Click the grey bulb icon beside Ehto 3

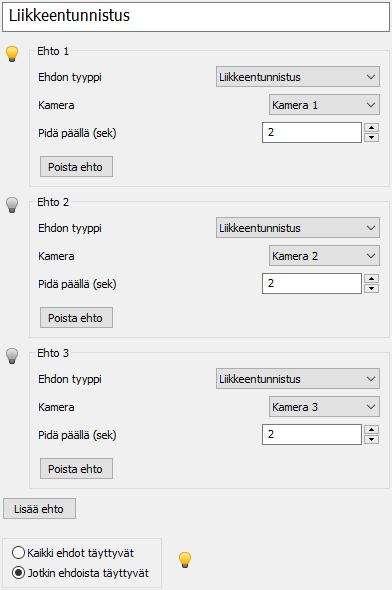click(12, 356)
